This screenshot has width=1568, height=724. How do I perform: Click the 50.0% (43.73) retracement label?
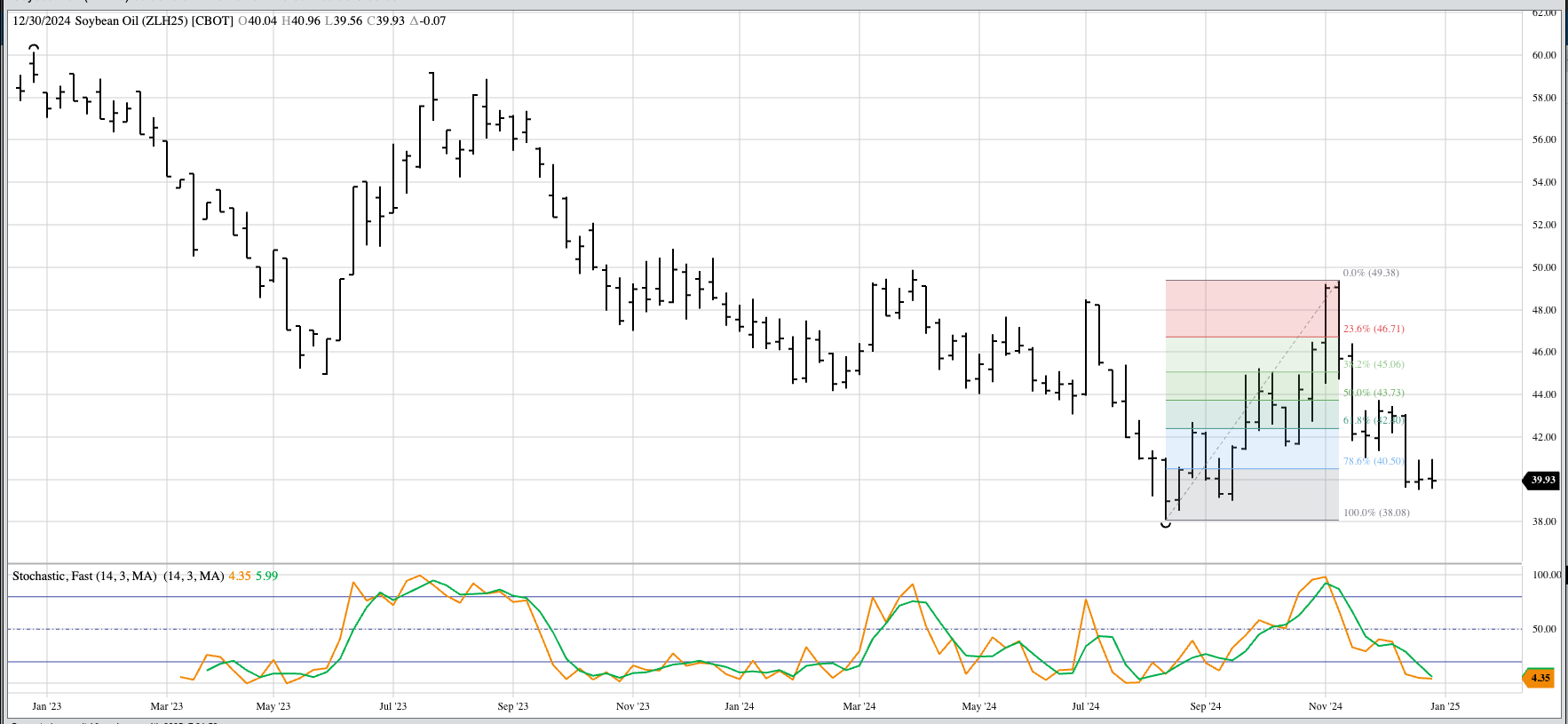tap(1374, 393)
